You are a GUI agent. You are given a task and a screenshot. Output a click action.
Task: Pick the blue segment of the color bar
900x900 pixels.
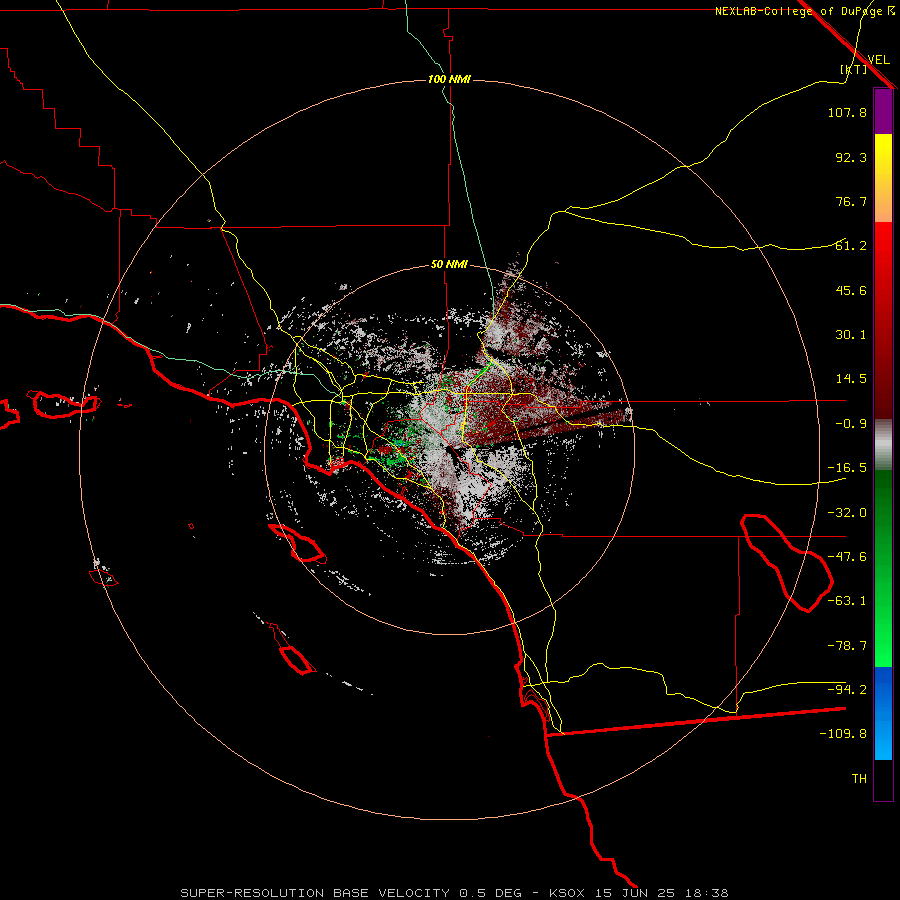[883, 713]
